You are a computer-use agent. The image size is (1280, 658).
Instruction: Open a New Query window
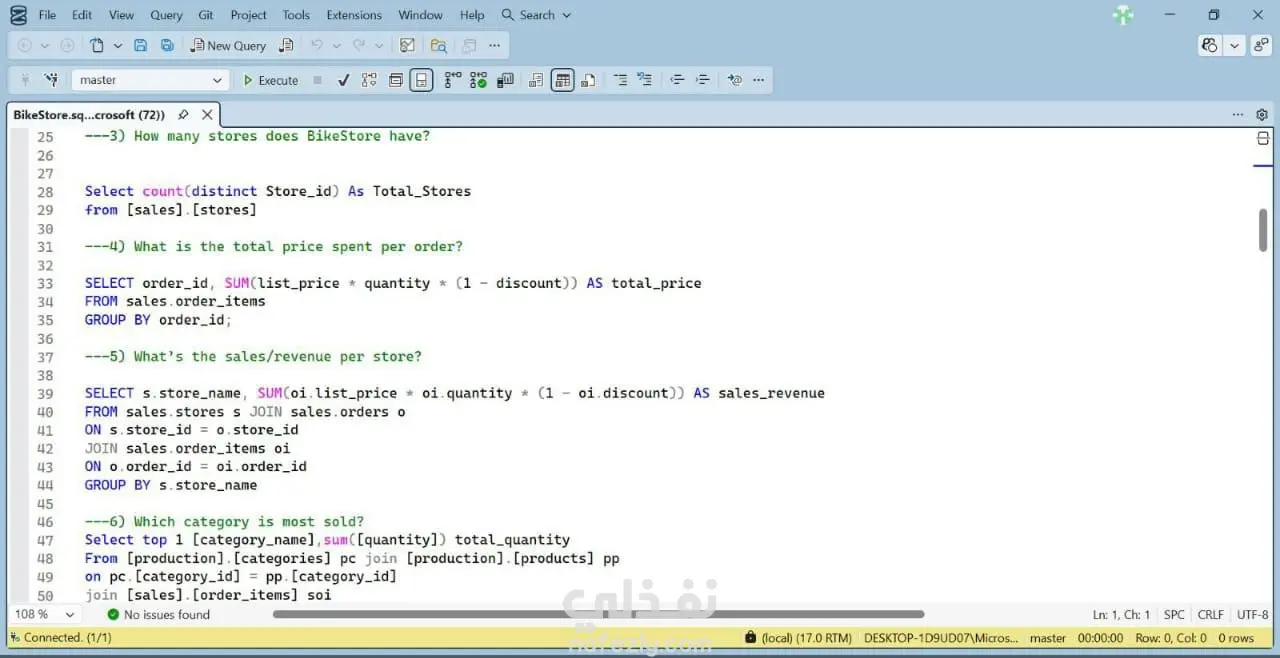tap(228, 45)
